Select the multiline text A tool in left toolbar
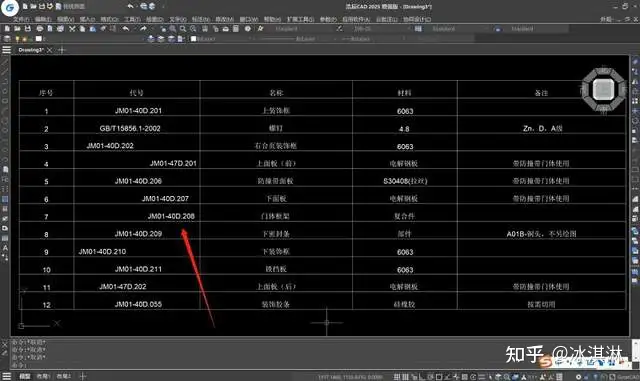The width and height of the screenshot is (640, 381). [5, 248]
